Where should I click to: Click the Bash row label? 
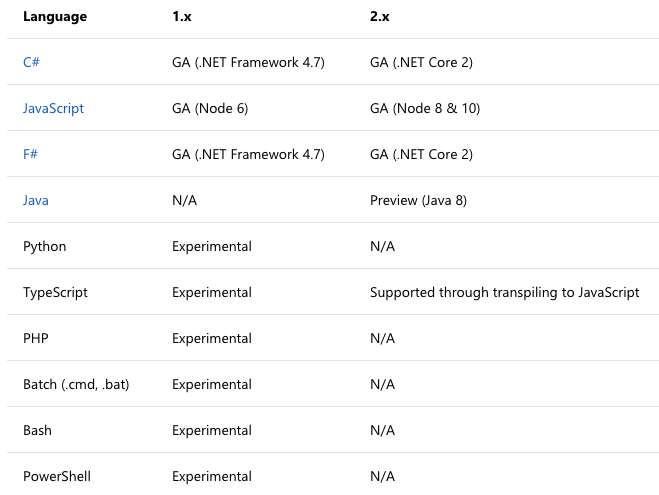point(38,430)
